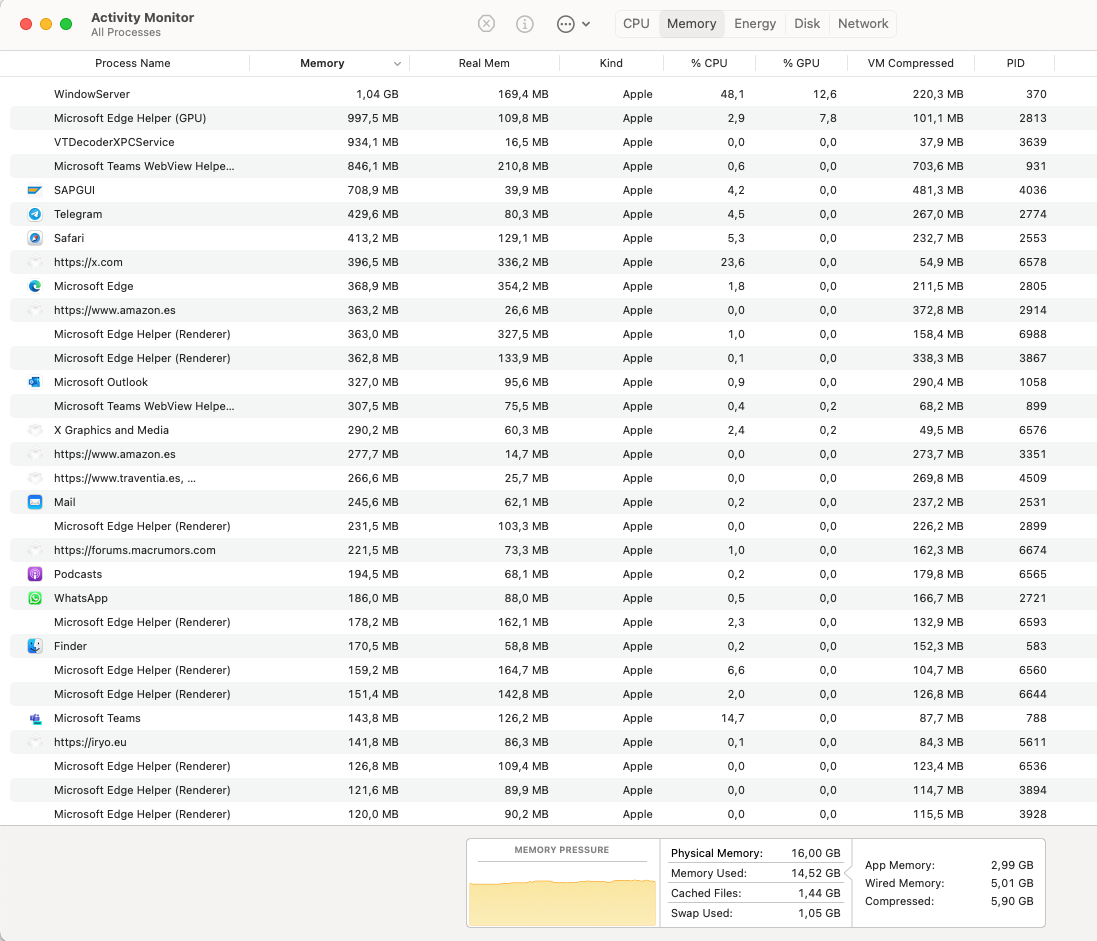Select the Telegram process name
Image resolution: width=1097 pixels, height=941 pixels.
point(78,214)
